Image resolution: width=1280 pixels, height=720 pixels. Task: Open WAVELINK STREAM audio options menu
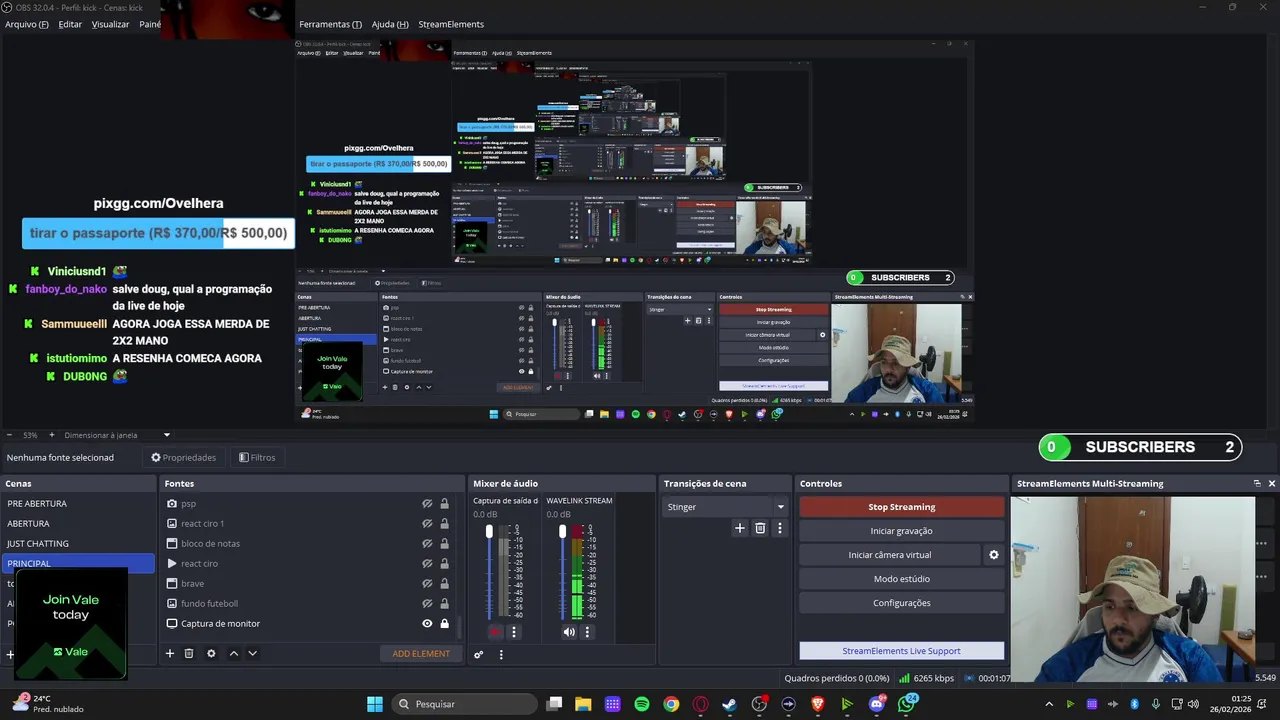[587, 632]
